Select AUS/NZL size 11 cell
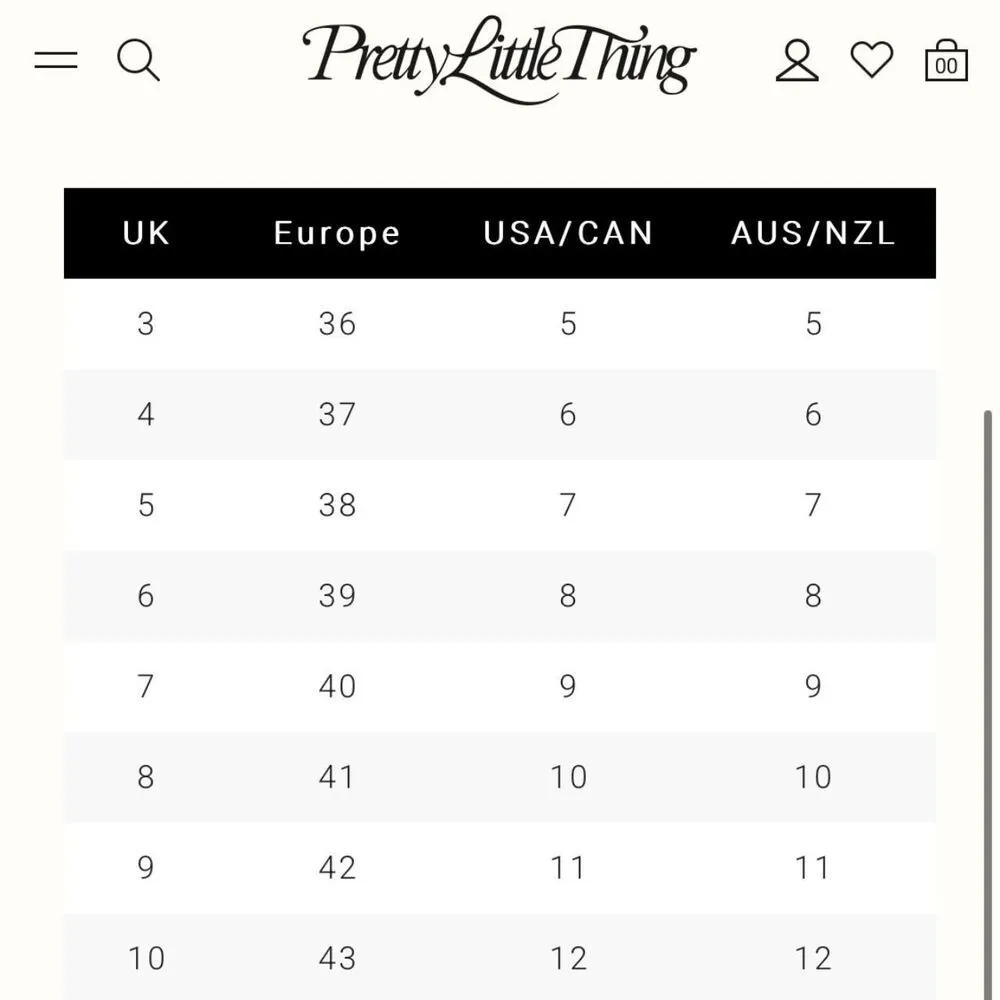The height and width of the screenshot is (1000, 1000). coord(813,867)
